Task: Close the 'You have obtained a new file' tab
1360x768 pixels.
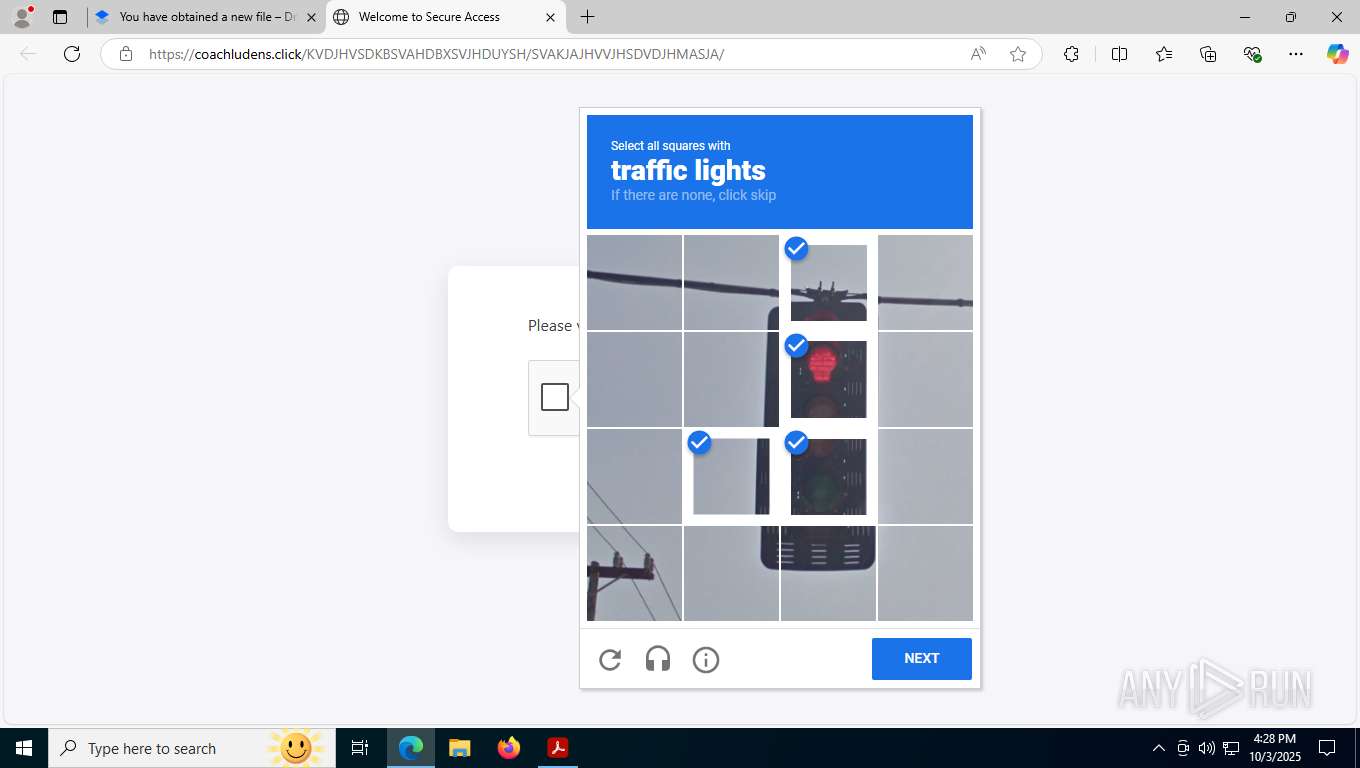Action: [311, 17]
